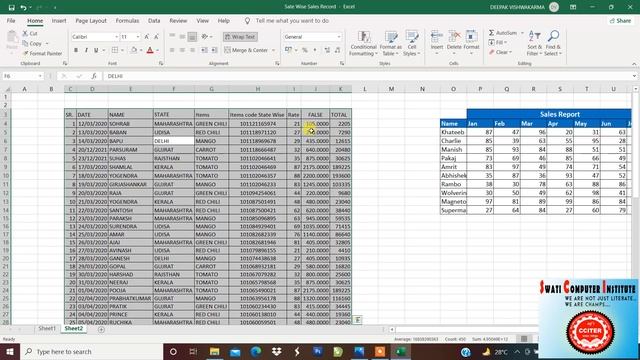Click the Name Box showing F6

pyautogui.click(x=22, y=76)
